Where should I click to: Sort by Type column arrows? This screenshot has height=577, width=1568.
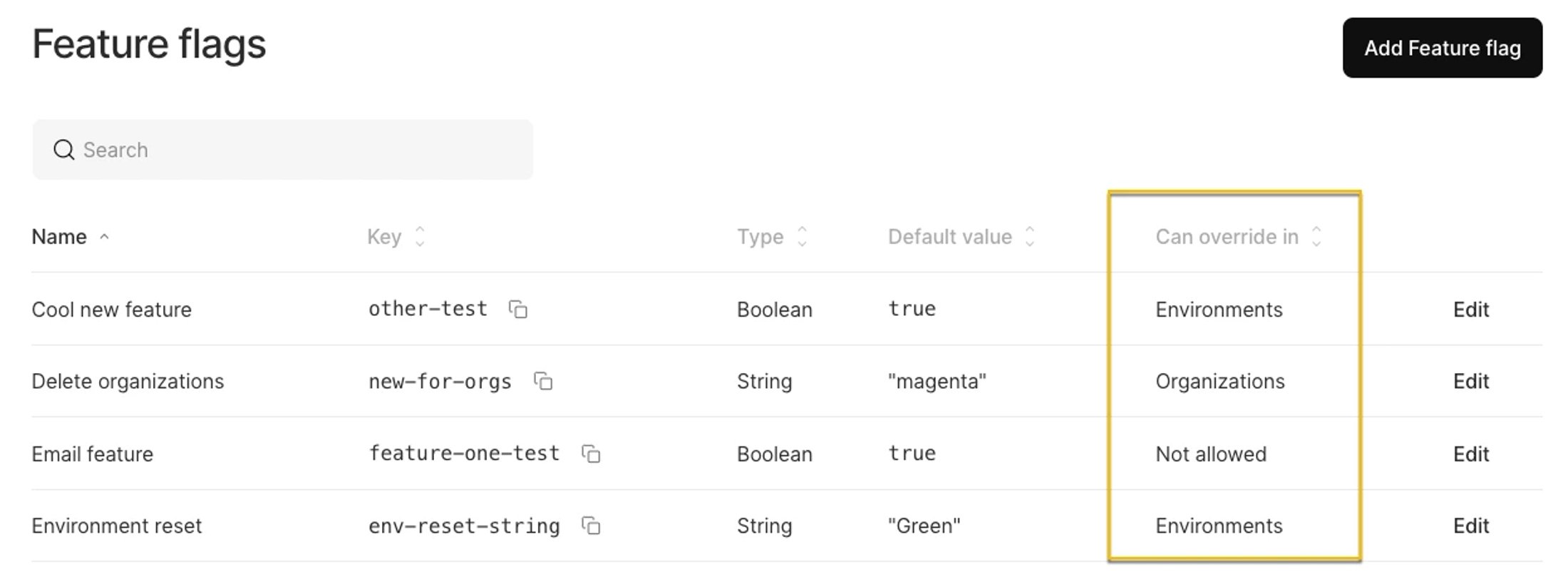pyautogui.click(x=802, y=237)
